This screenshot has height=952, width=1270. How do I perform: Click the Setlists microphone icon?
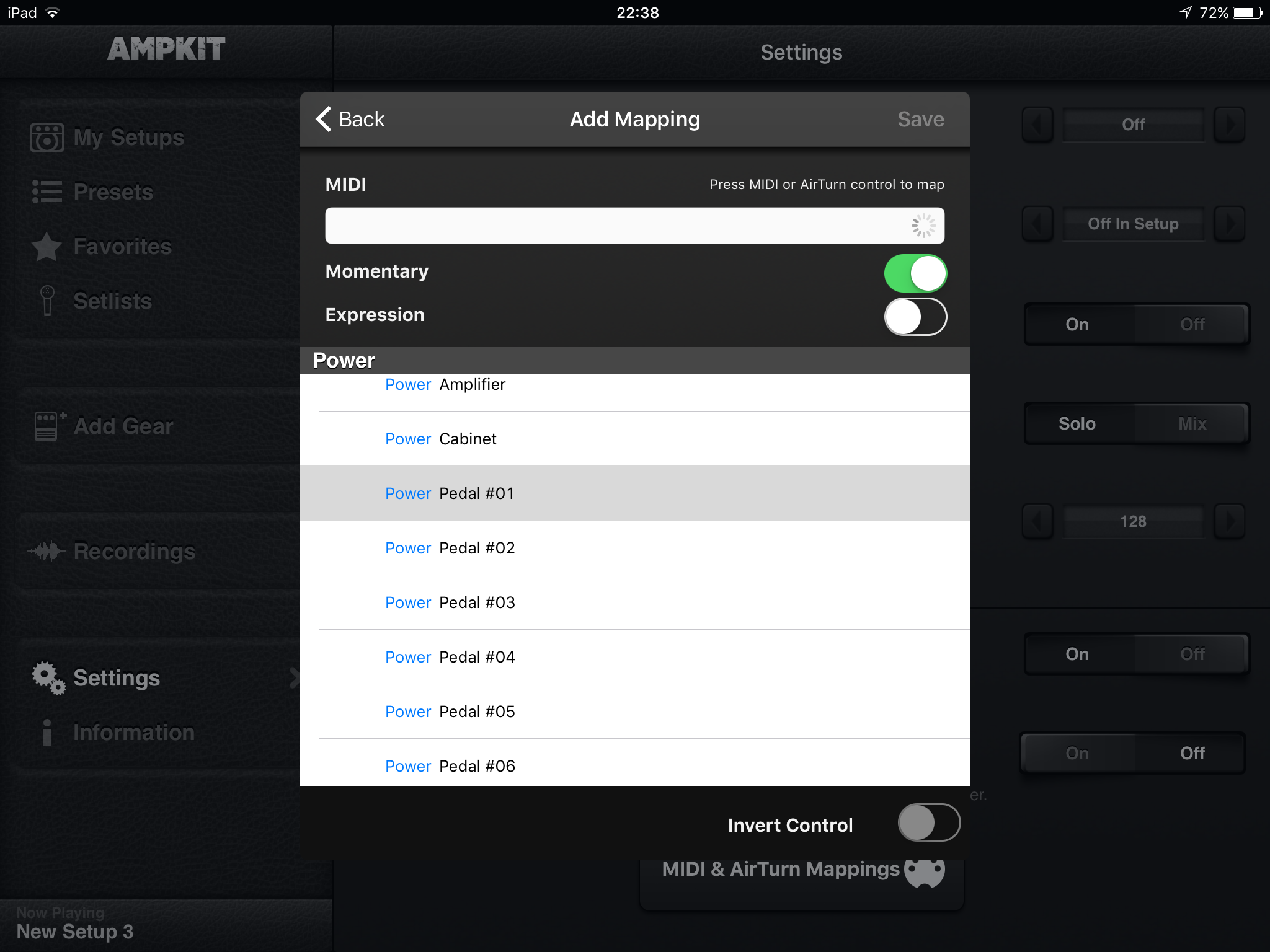(x=47, y=301)
